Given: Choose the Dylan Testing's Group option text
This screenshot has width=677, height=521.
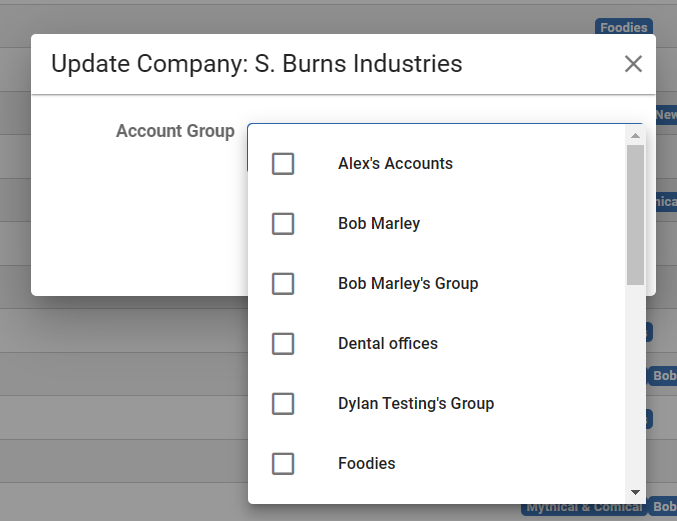Looking at the screenshot, I should coord(416,404).
